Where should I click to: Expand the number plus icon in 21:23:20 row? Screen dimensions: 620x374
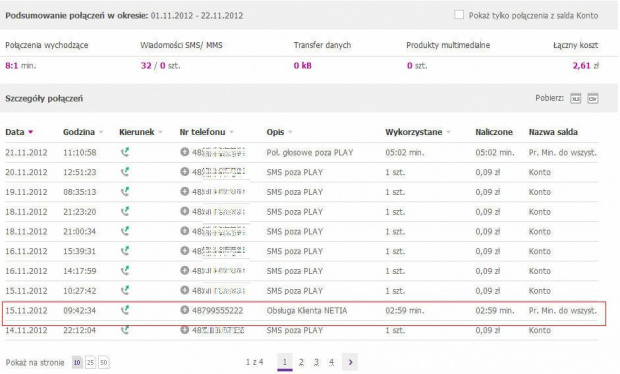(x=184, y=211)
